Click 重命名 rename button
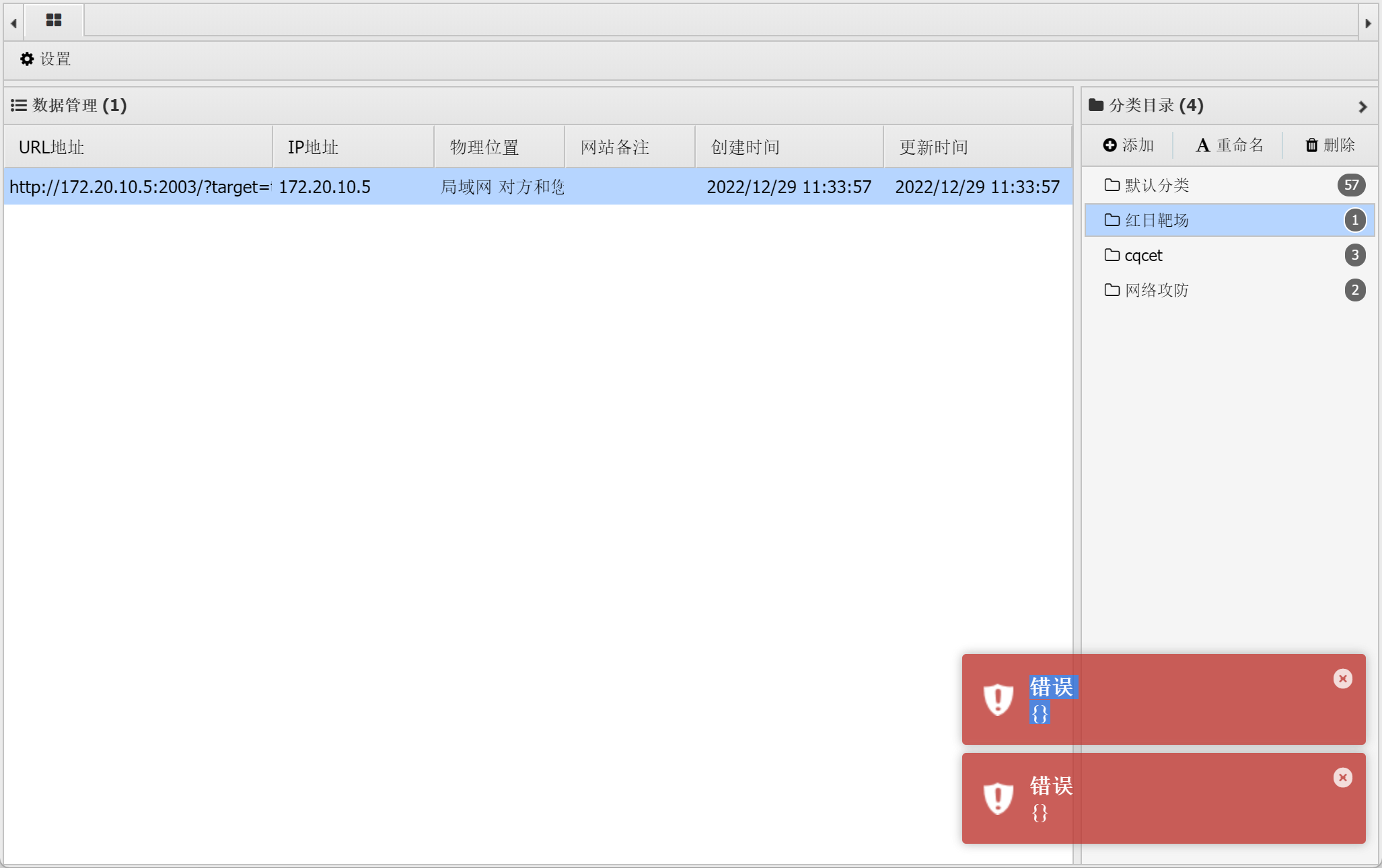Viewport: 1382px width, 868px height. click(1229, 145)
